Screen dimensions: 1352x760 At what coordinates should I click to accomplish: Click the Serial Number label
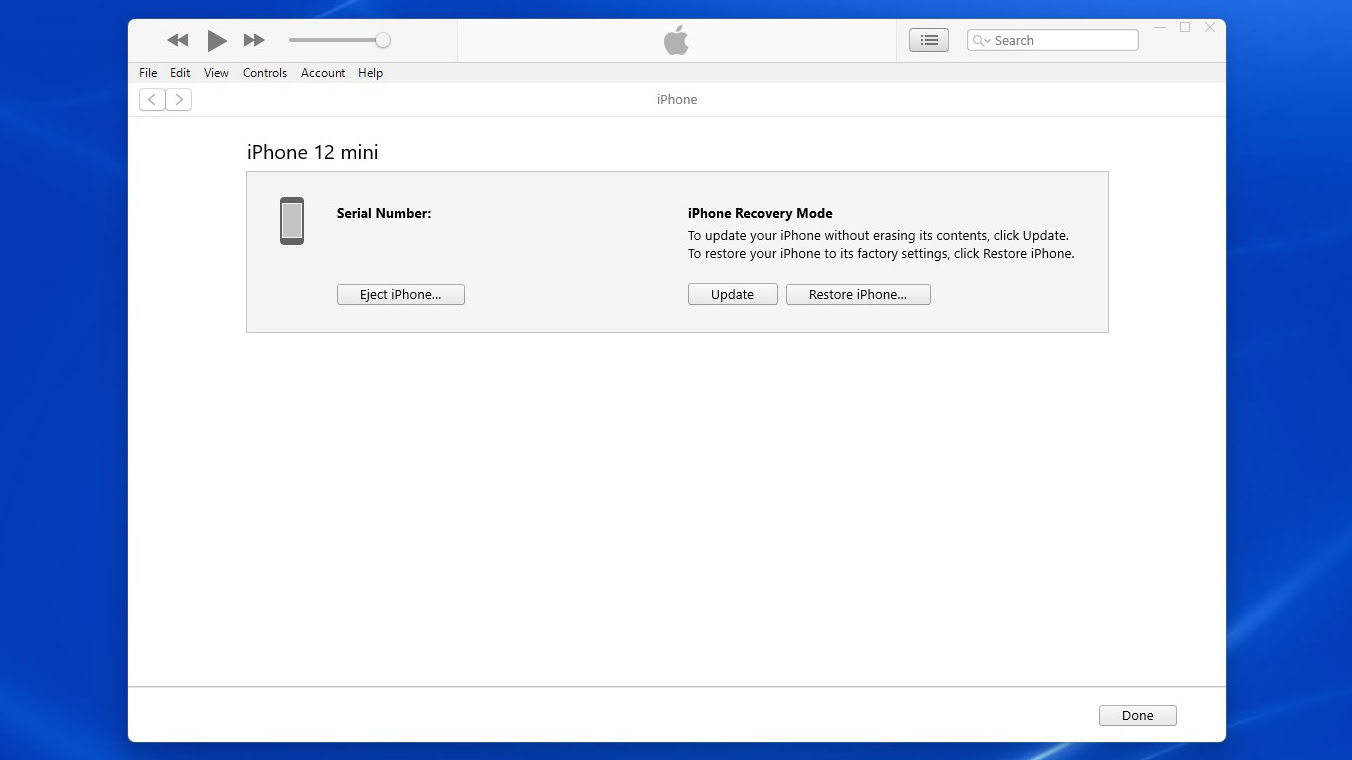pyautogui.click(x=384, y=213)
